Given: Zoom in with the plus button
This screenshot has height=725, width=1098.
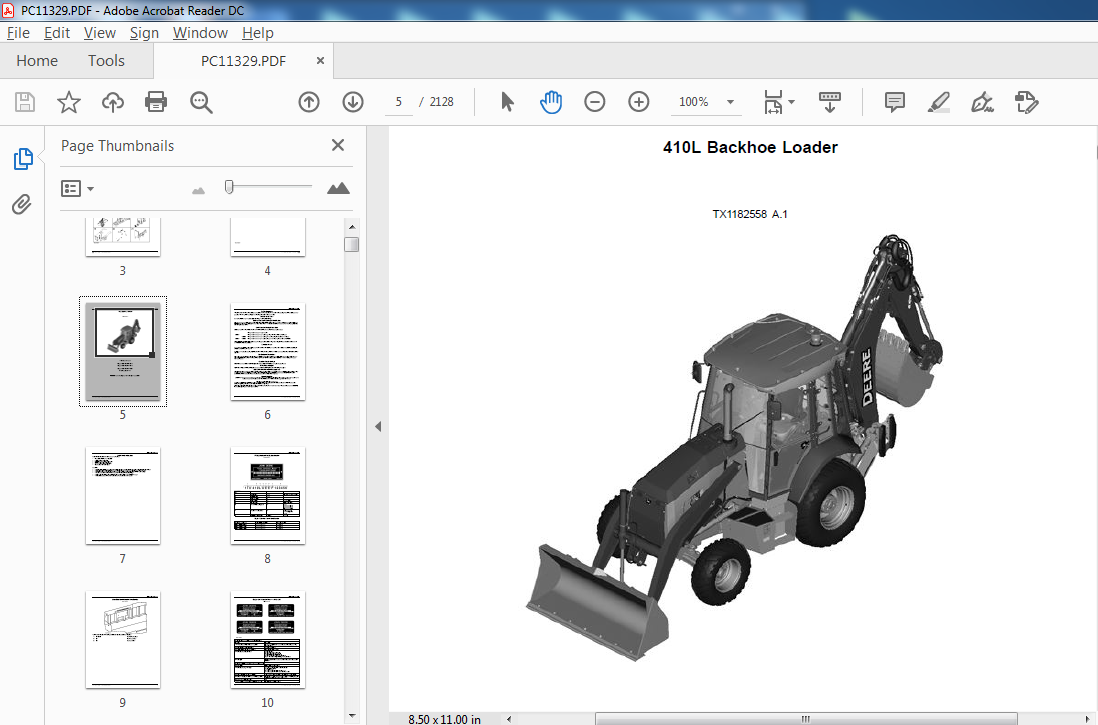Looking at the screenshot, I should tap(639, 102).
